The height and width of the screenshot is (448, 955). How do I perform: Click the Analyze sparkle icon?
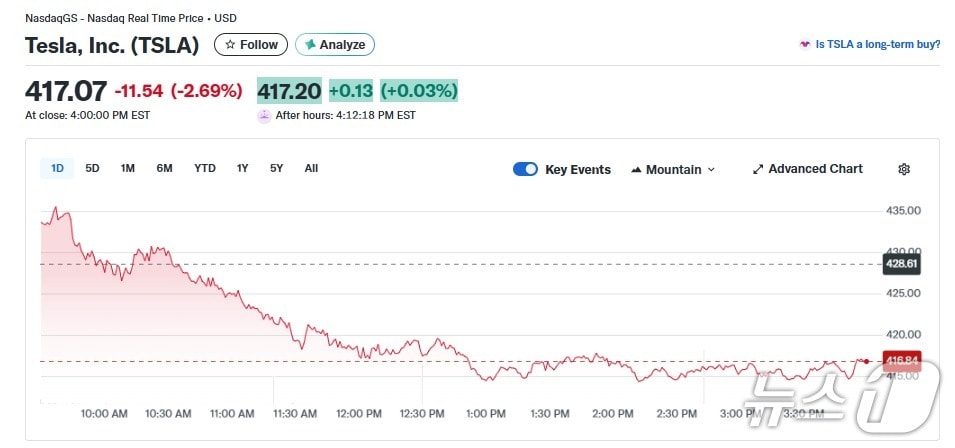pos(310,45)
